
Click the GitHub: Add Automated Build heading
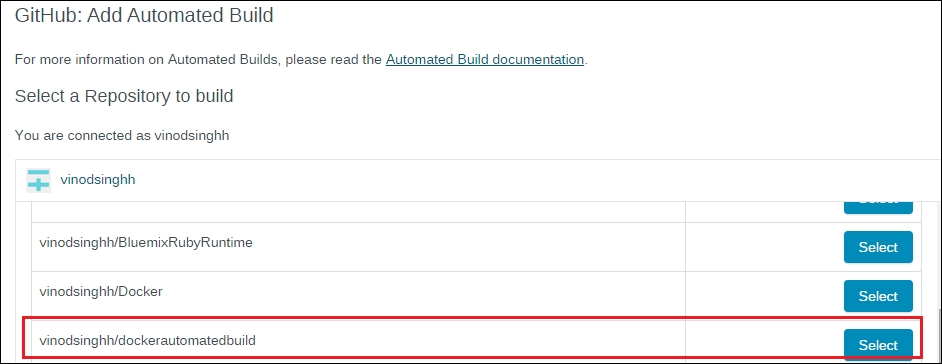coord(144,15)
